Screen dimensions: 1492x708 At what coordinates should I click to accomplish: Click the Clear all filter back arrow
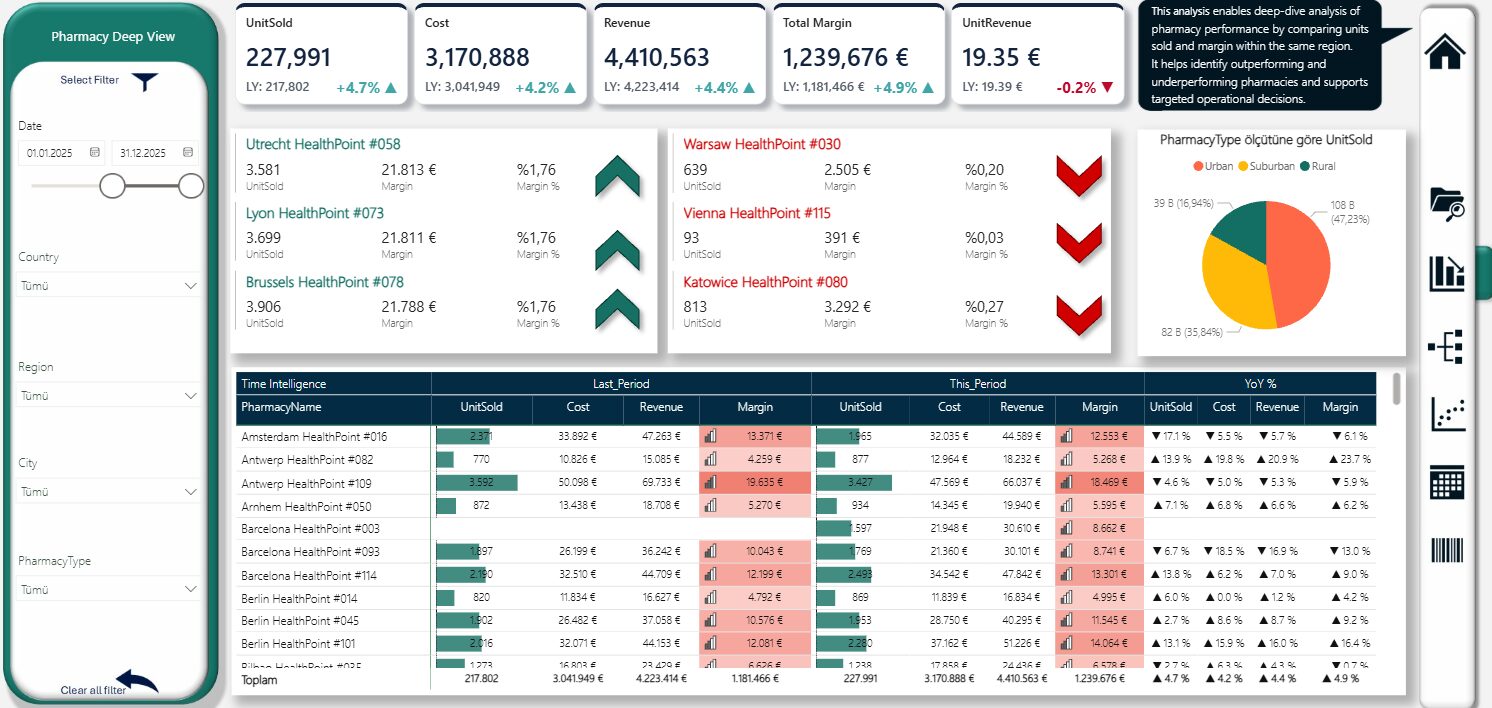[x=137, y=682]
